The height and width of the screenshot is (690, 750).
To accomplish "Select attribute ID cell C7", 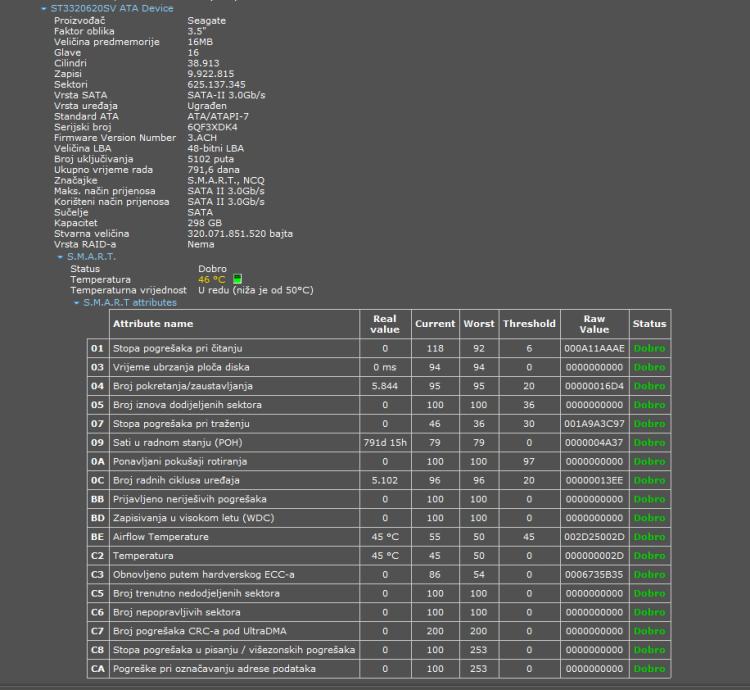I will (97, 631).
